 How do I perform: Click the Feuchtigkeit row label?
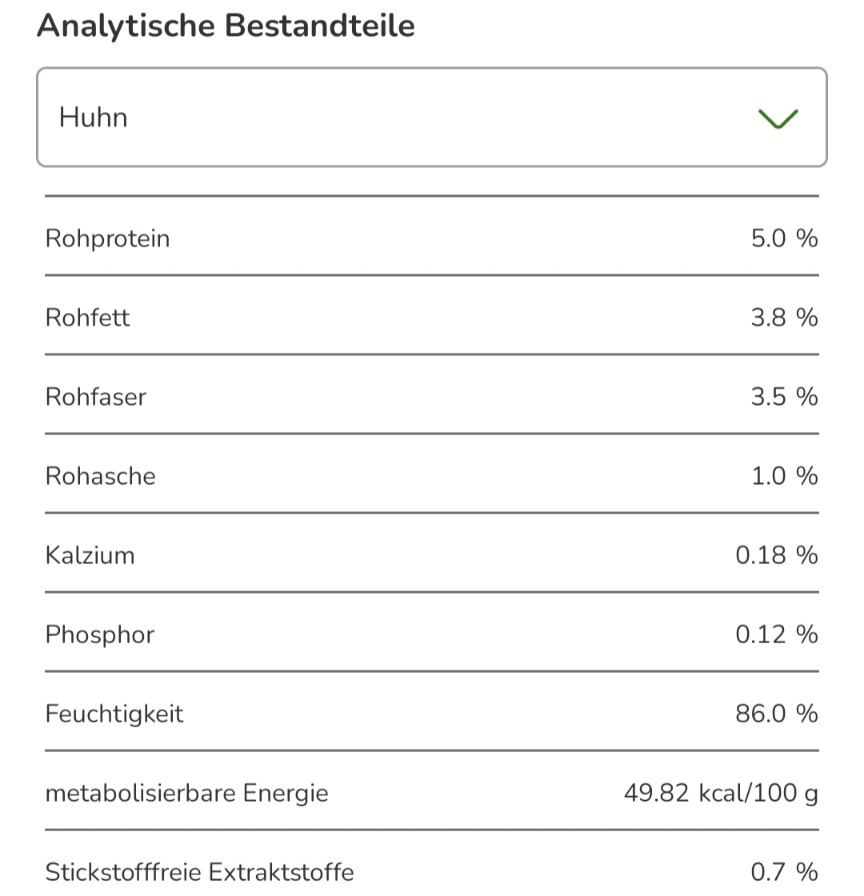pos(114,715)
